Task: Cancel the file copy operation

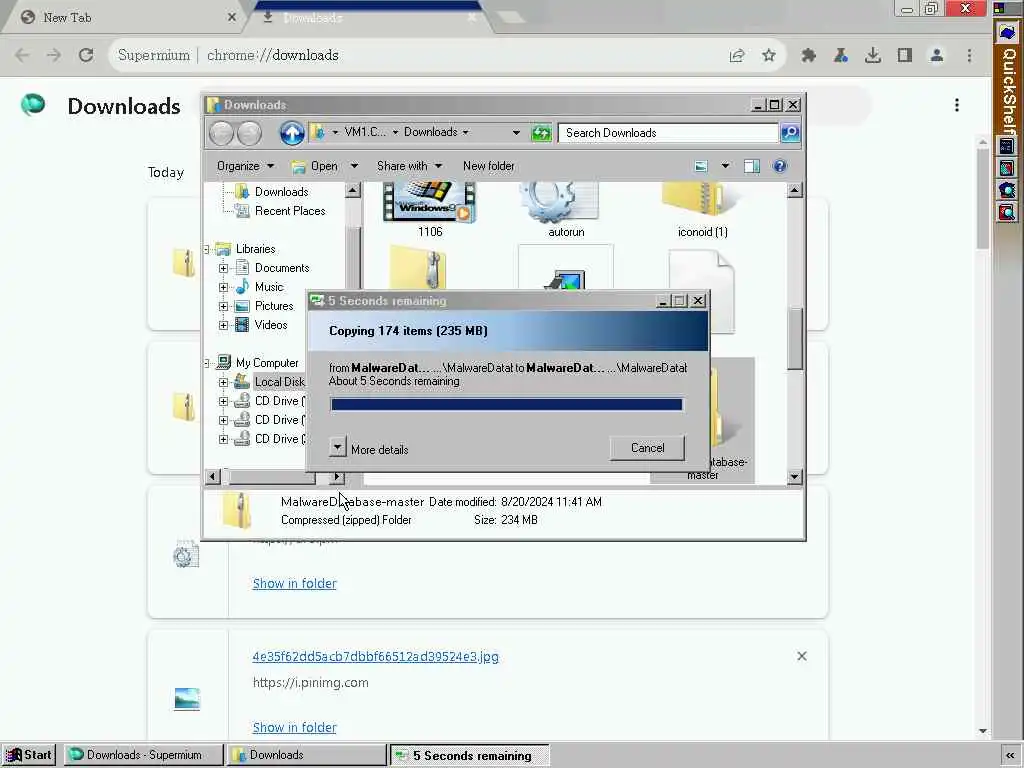Action: (x=647, y=448)
